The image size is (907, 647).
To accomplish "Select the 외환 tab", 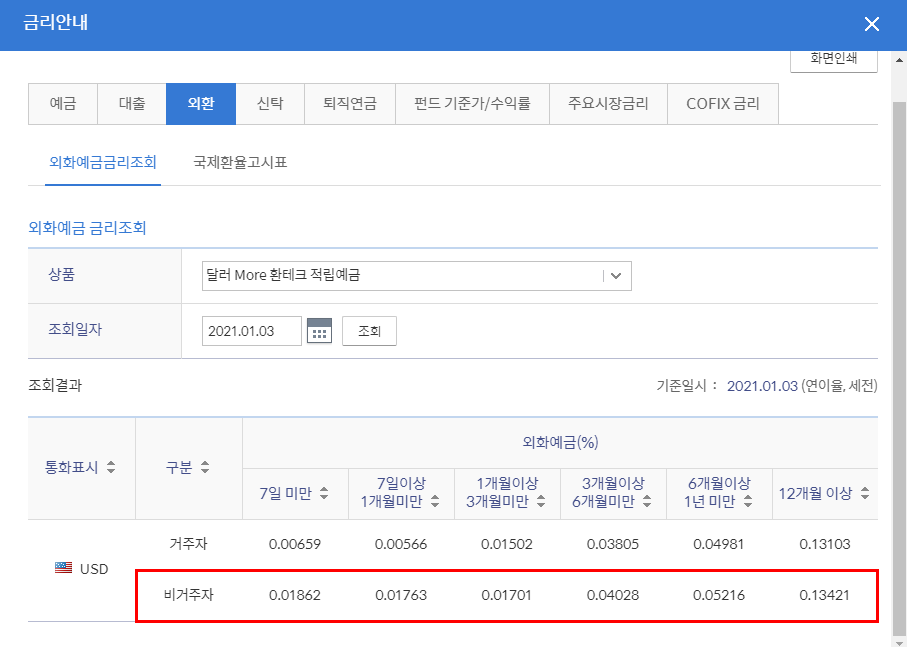I will click(201, 104).
